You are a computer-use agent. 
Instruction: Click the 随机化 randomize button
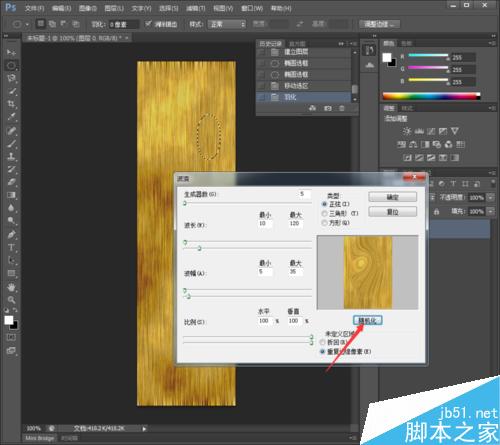click(x=367, y=321)
